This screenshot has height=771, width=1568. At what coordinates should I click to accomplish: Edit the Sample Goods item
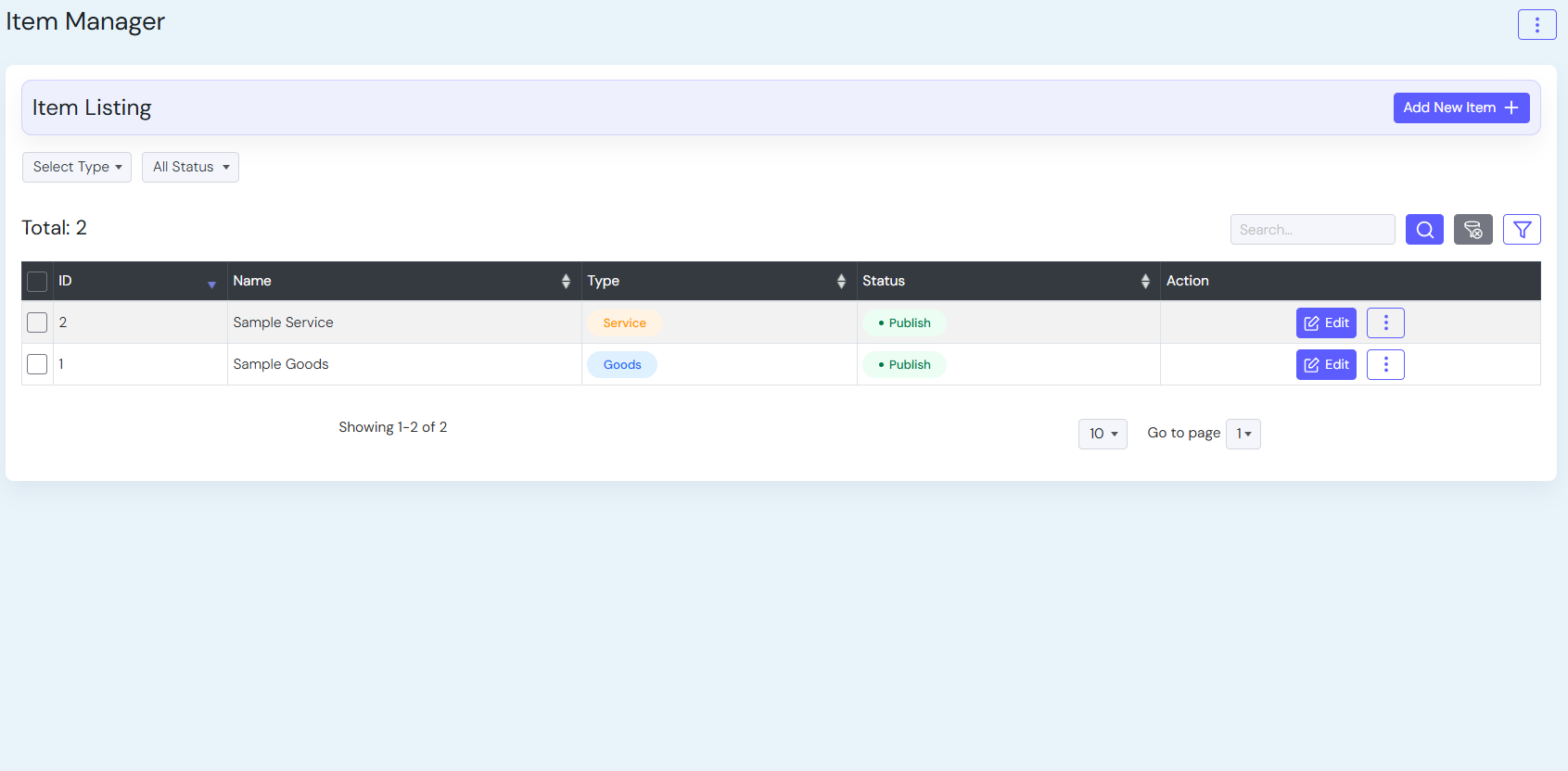[1326, 364]
